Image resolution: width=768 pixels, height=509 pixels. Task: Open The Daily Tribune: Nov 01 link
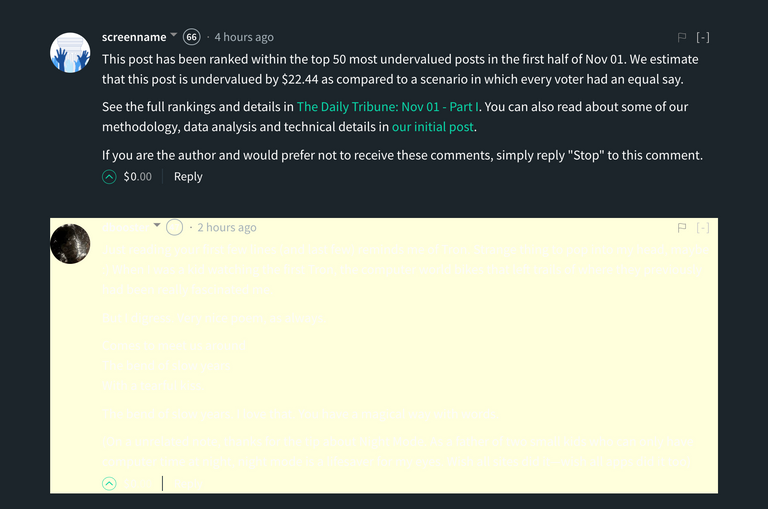pyautogui.click(x=387, y=106)
